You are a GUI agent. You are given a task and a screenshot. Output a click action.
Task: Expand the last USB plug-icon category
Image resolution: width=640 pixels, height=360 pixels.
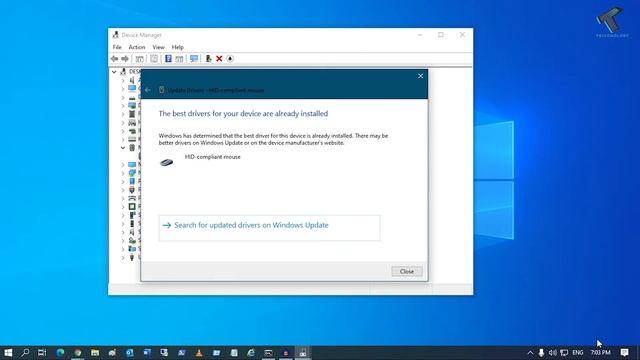coord(123,258)
